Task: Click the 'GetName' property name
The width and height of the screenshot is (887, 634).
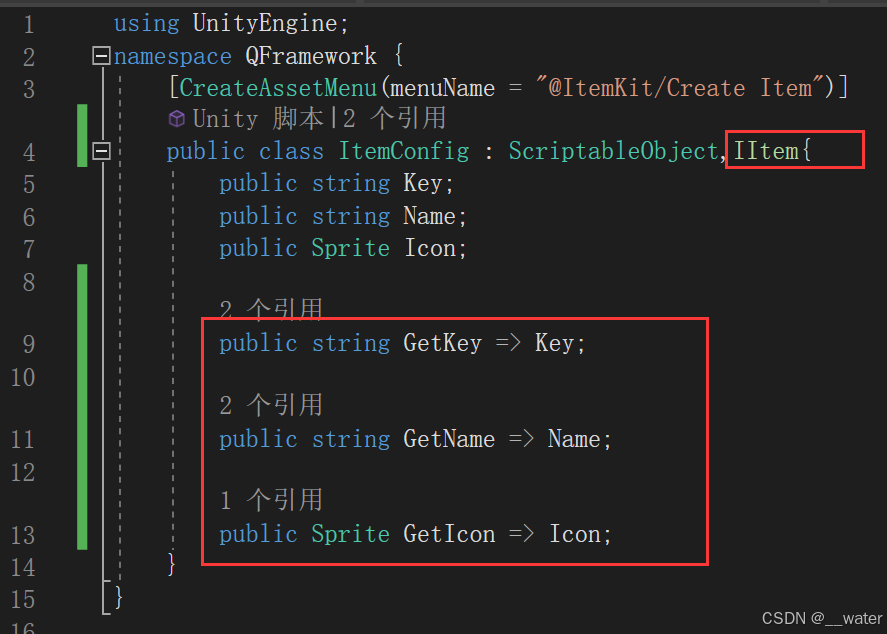Action: click(x=449, y=439)
